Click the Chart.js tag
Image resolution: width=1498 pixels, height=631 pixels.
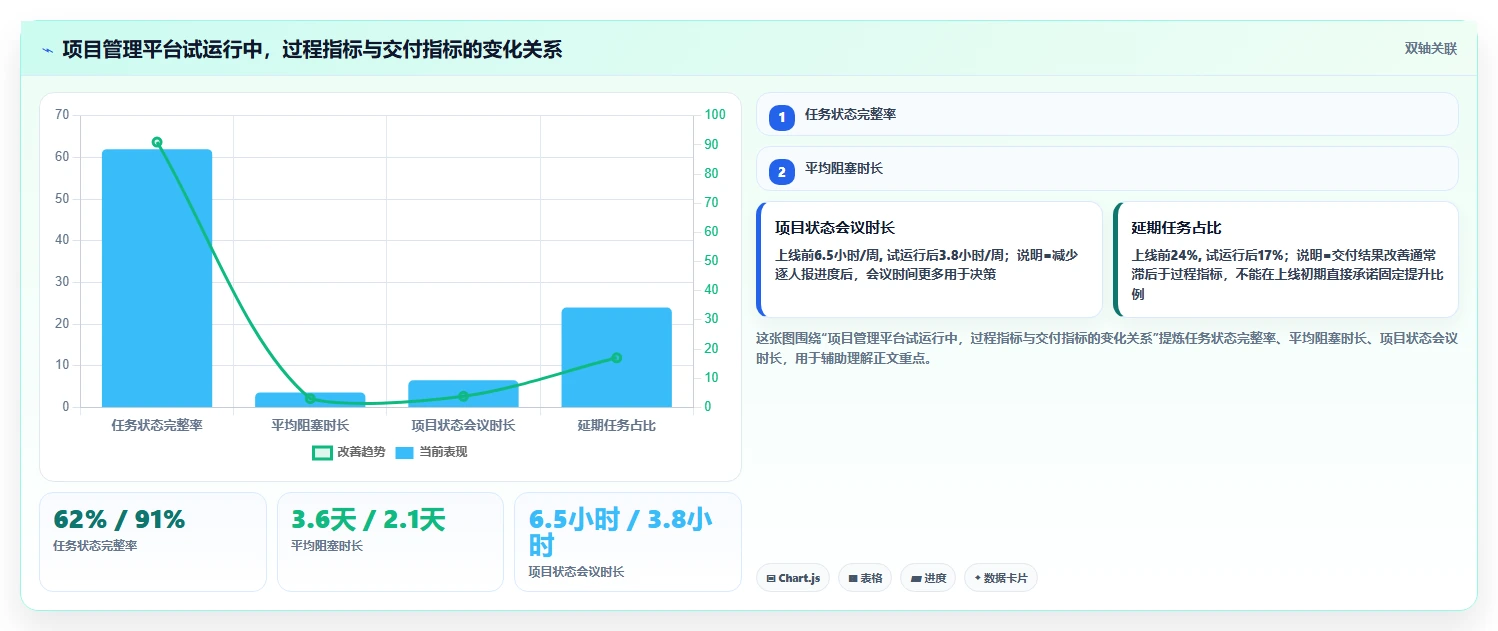click(793, 578)
